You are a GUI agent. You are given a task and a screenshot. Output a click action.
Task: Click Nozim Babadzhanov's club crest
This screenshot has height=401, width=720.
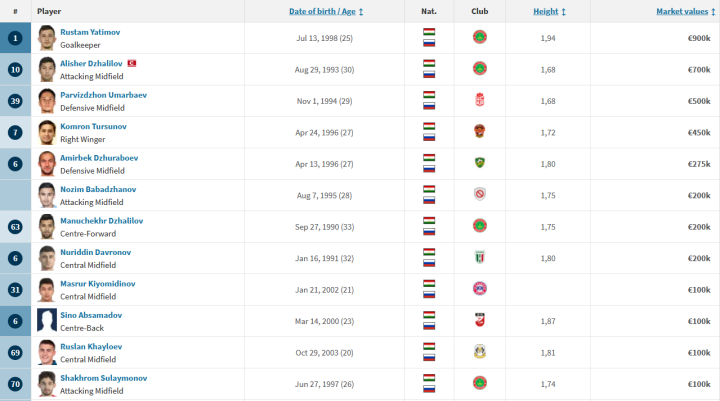pos(480,194)
